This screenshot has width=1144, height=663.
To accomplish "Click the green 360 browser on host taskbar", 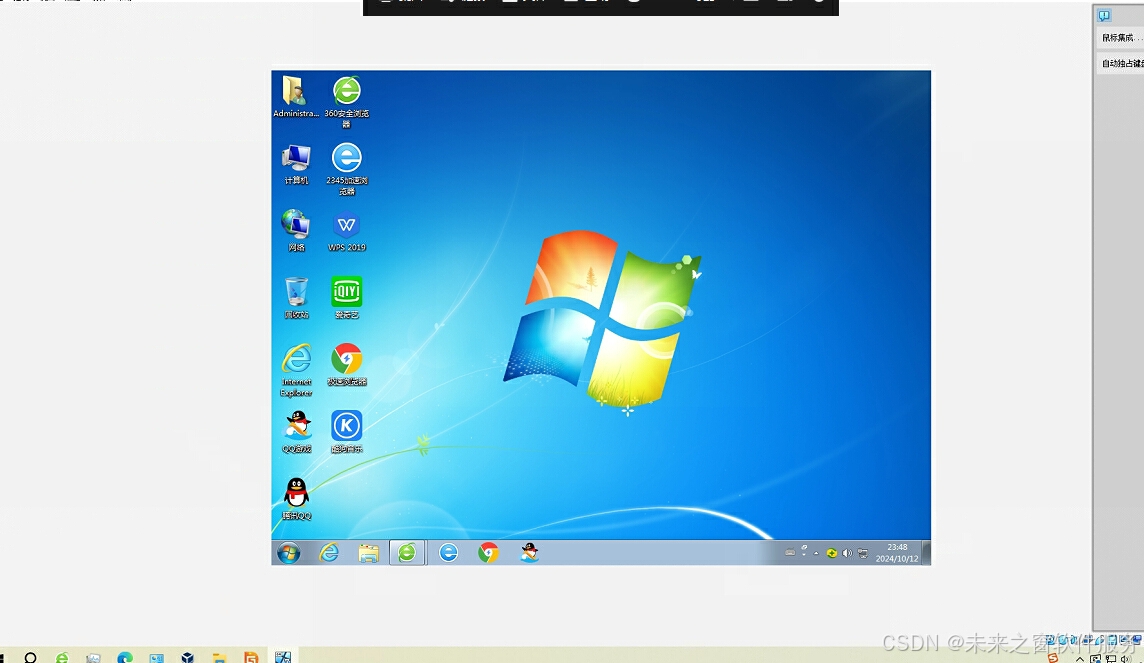I will (x=62, y=658).
